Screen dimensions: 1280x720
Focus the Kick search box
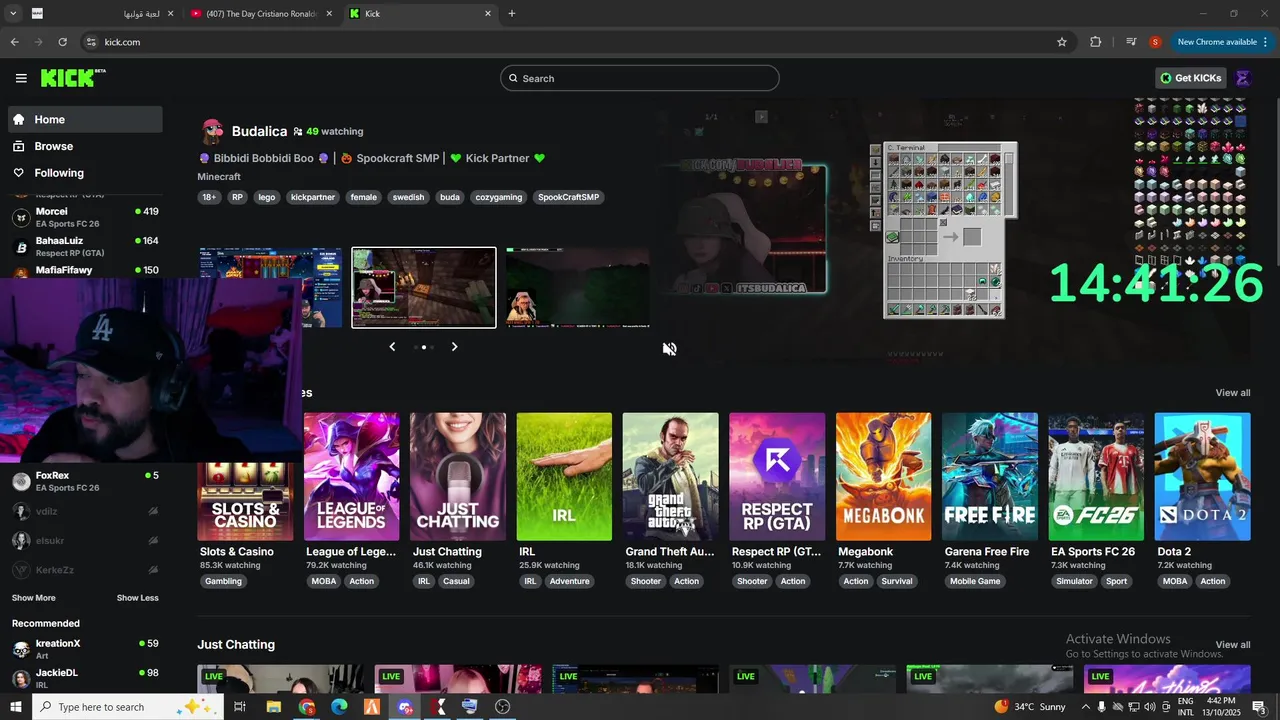click(x=640, y=78)
